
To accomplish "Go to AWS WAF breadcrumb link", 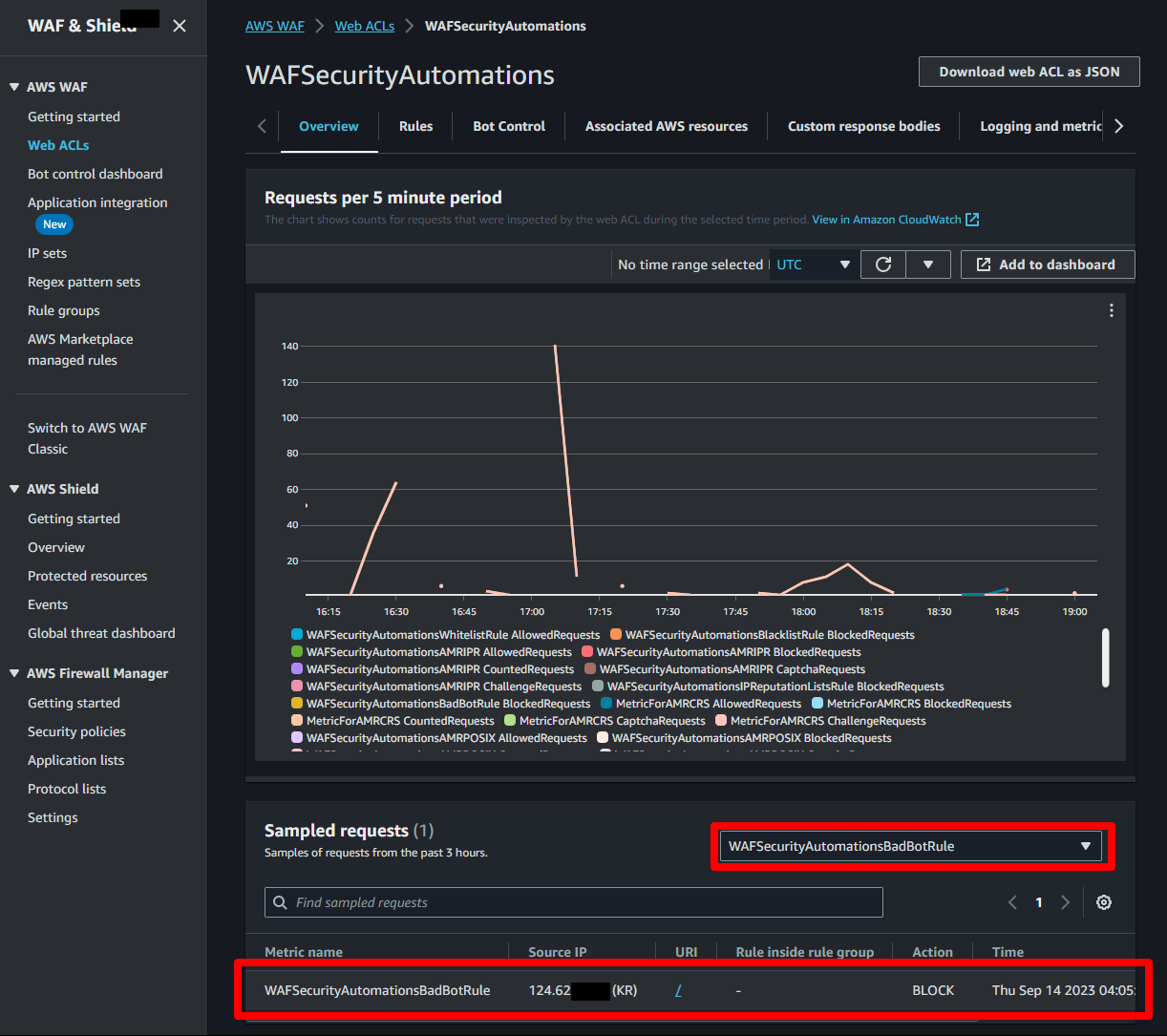I will [275, 26].
